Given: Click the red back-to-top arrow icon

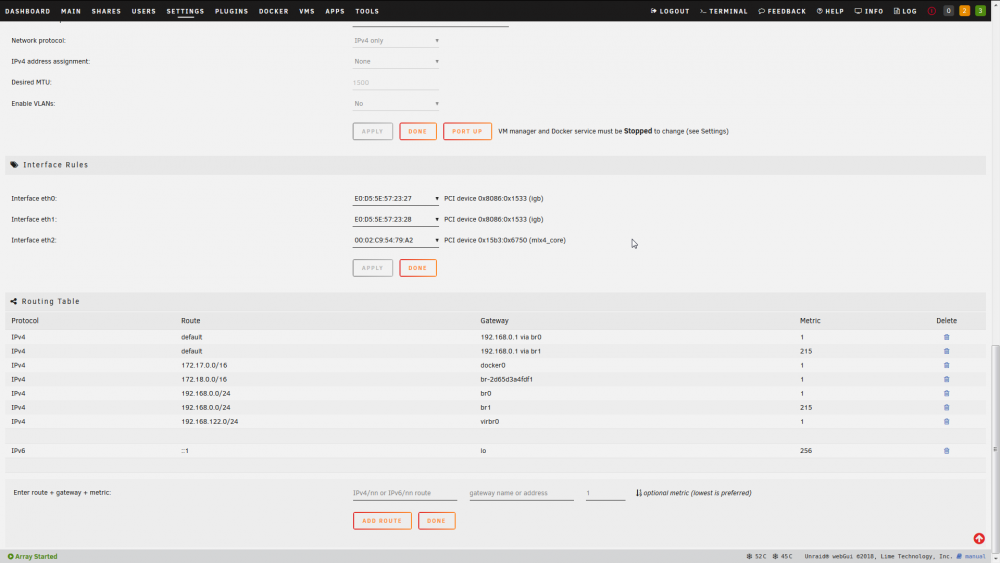Looking at the screenshot, I should coord(979,538).
